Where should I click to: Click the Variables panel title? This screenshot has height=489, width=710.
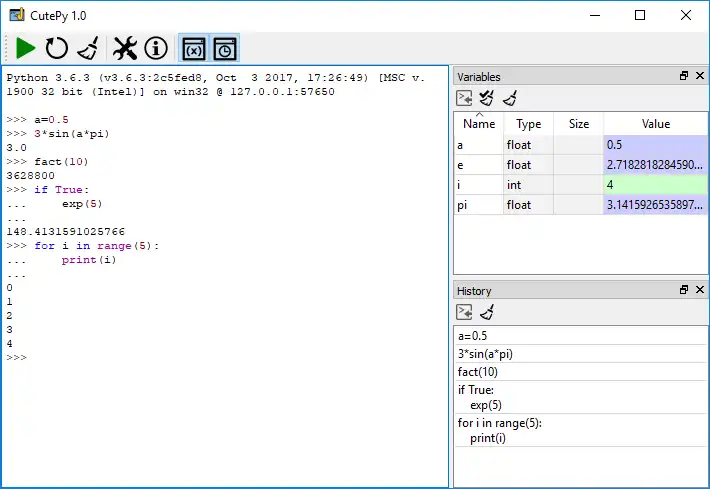coord(479,77)
